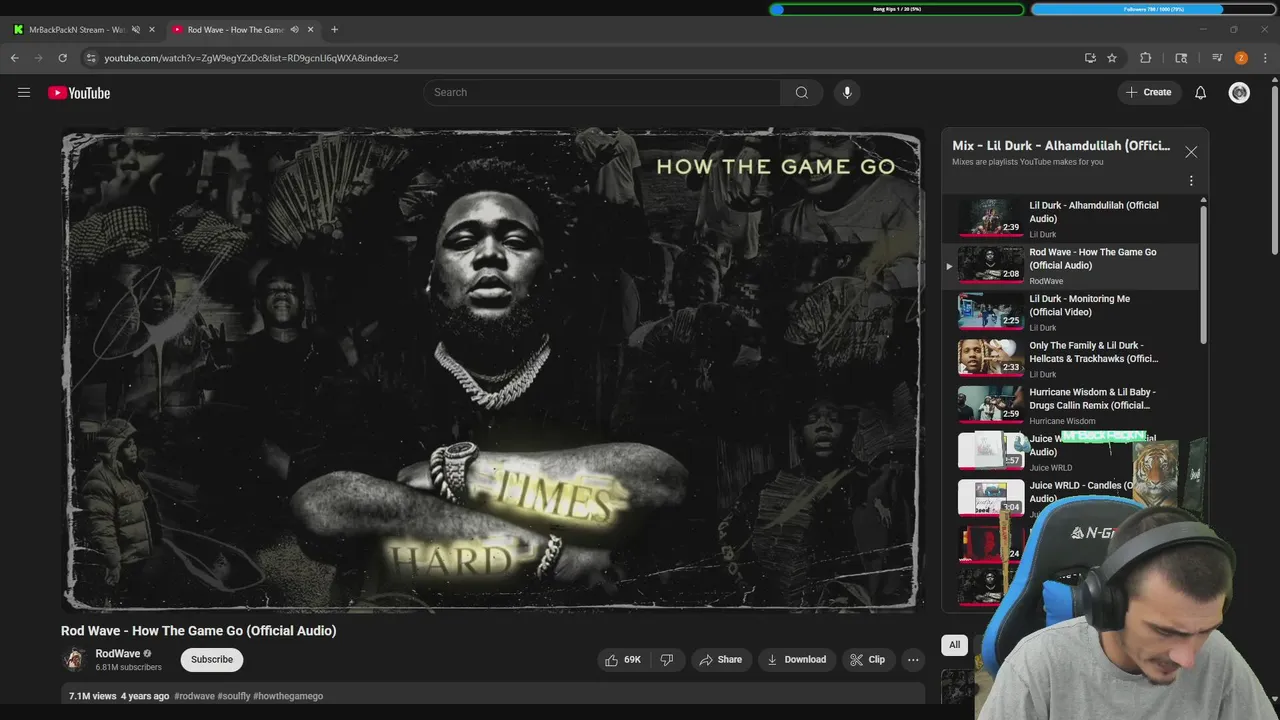Screen dimensions: 1280x720
Task: Open the YouTube hamburger guide menu
Action: [24, 92]
